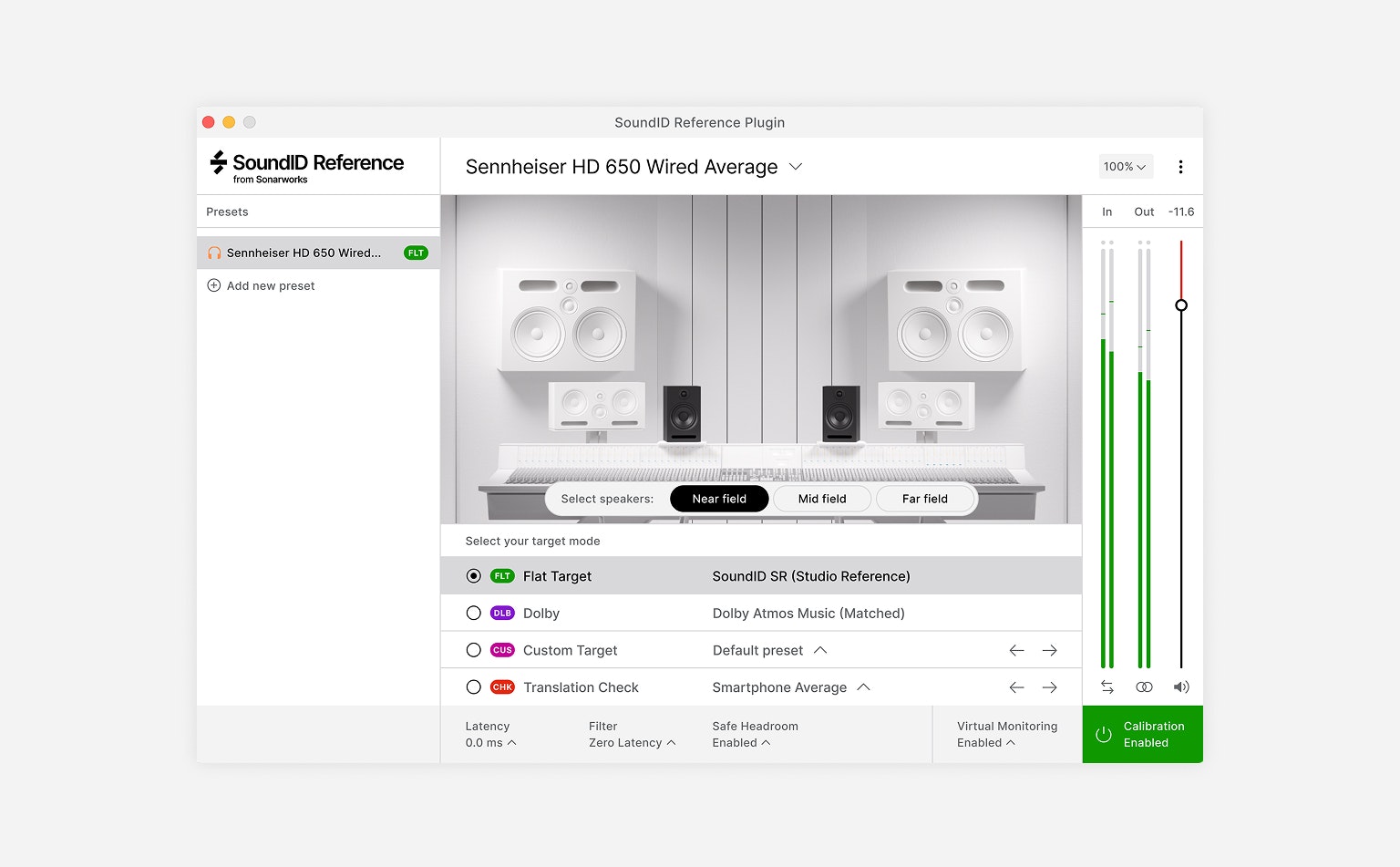The image size is (1400, 867).
Task: Click next arrow for Custom Target preset
Action: 1049,650
